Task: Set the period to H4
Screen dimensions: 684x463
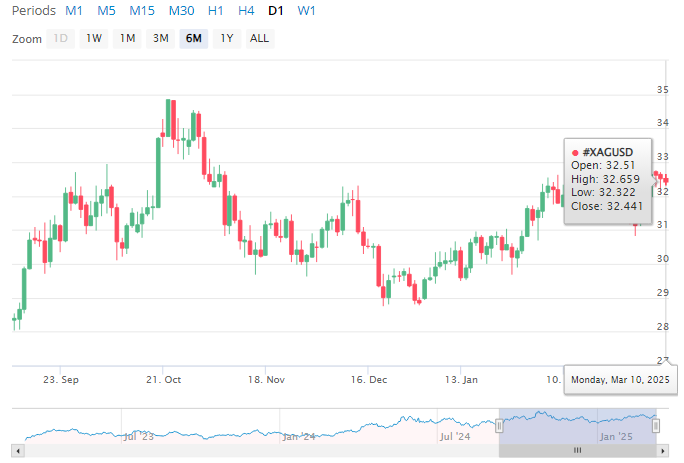Action: tap(246, 10)
